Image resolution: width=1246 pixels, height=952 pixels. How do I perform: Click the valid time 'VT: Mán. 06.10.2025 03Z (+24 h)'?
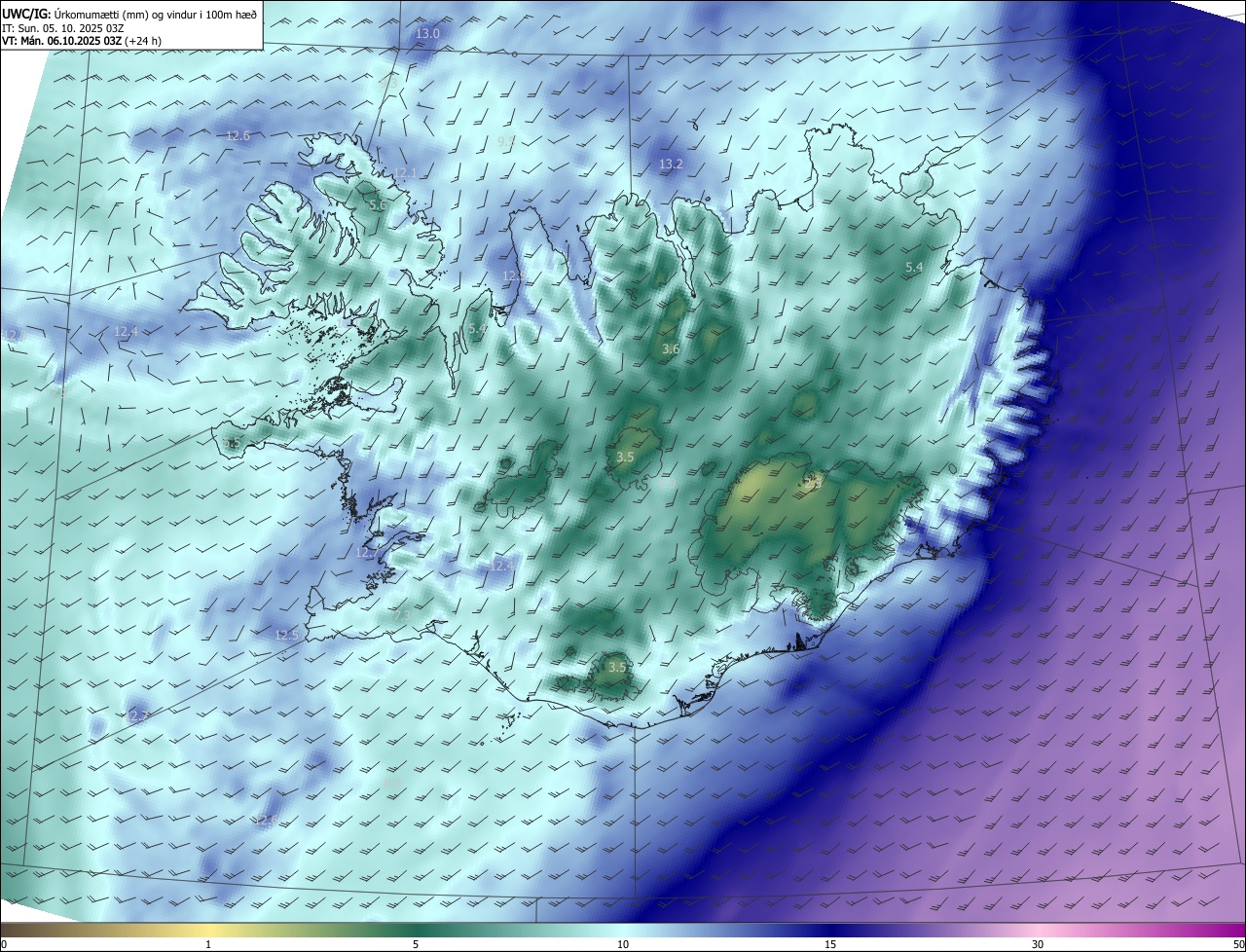[x=82, y=41]
